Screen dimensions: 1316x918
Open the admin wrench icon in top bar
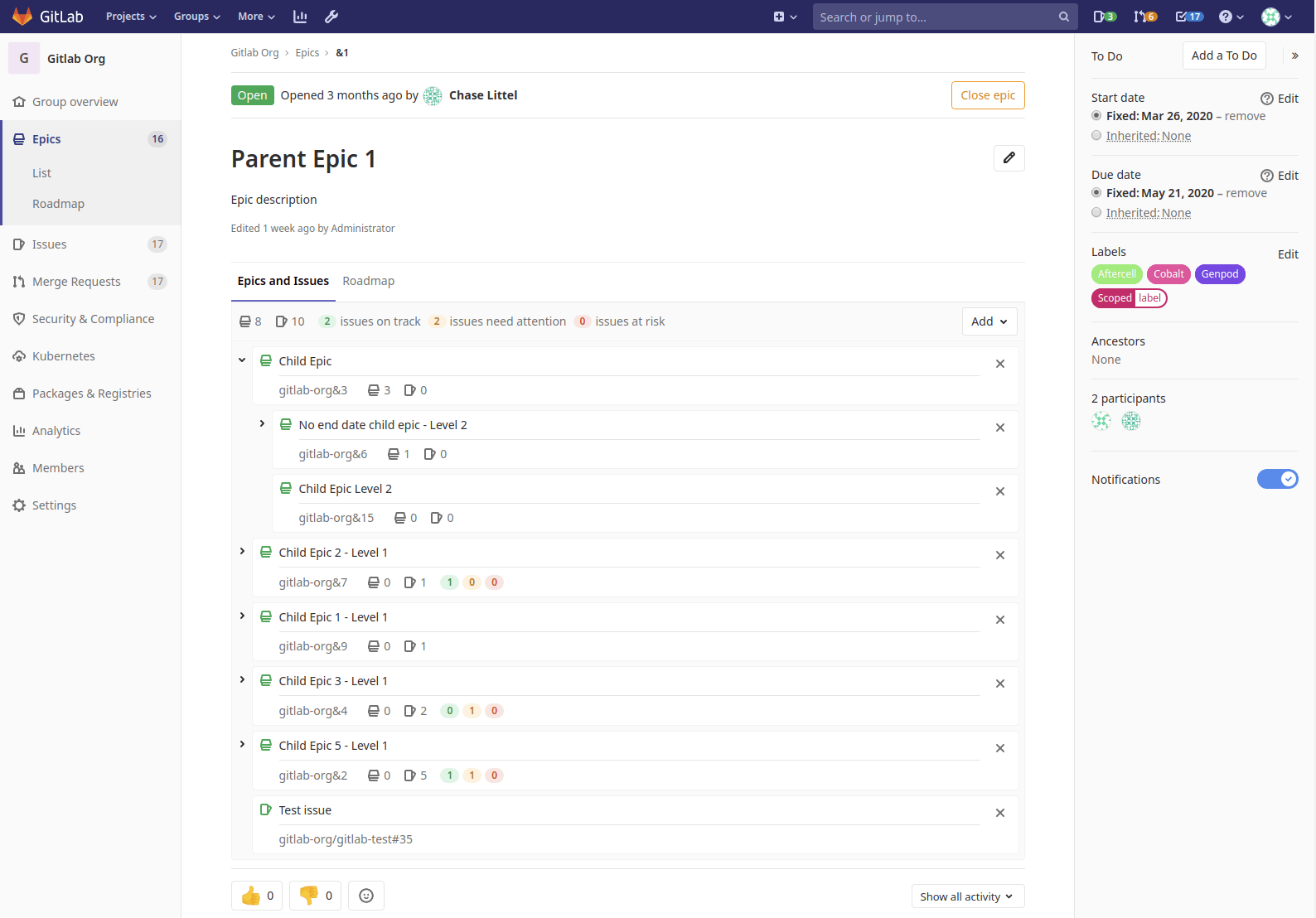(331, 17)
